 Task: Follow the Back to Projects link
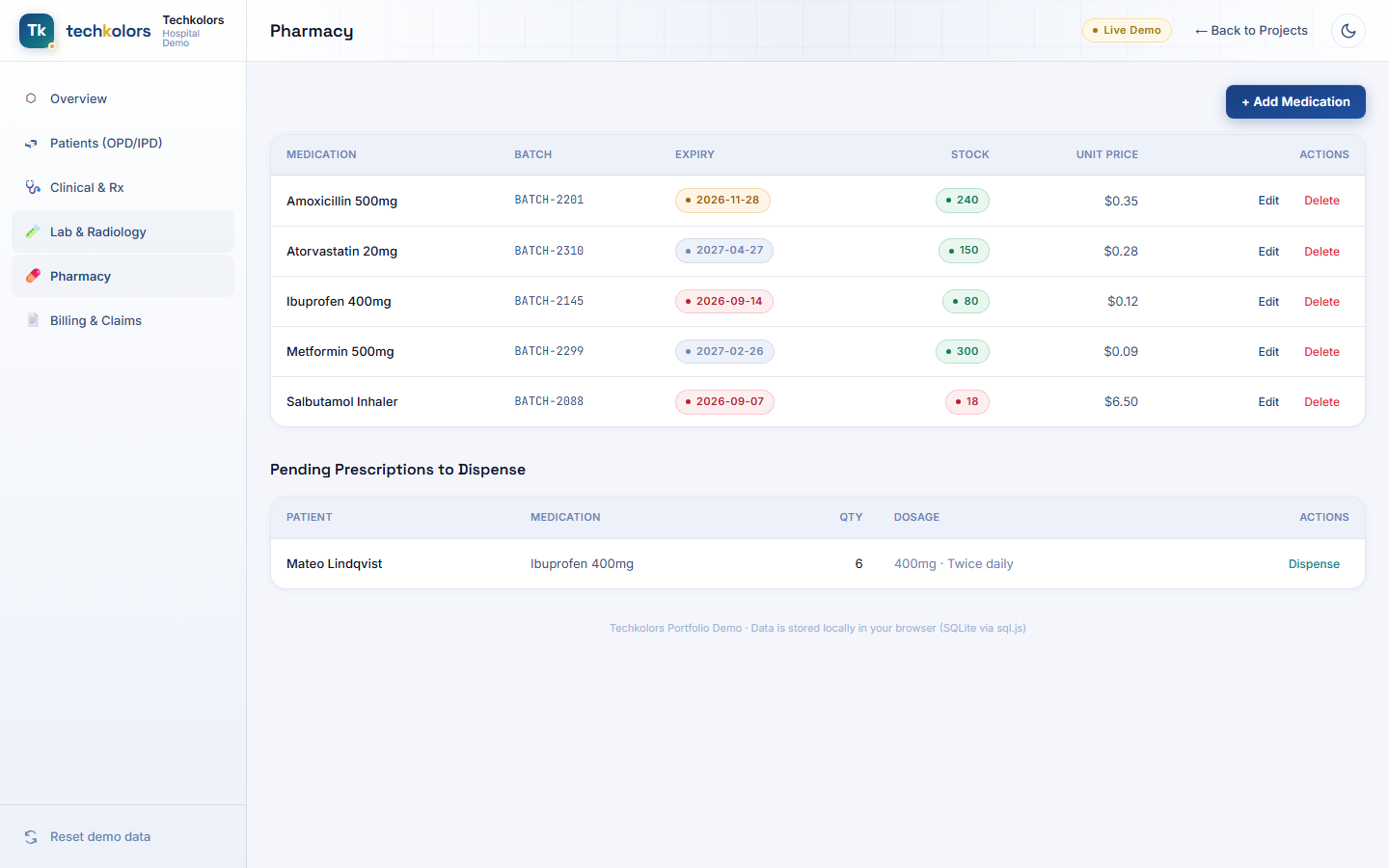(x=1251, y=31)
